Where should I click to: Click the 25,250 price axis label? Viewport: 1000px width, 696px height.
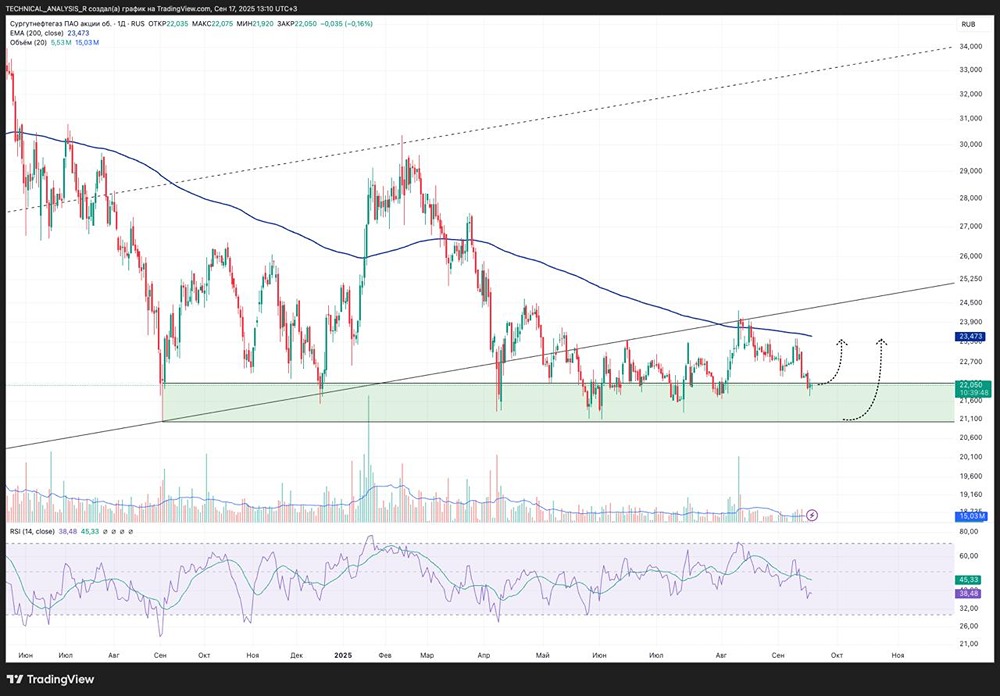point(972,279)
